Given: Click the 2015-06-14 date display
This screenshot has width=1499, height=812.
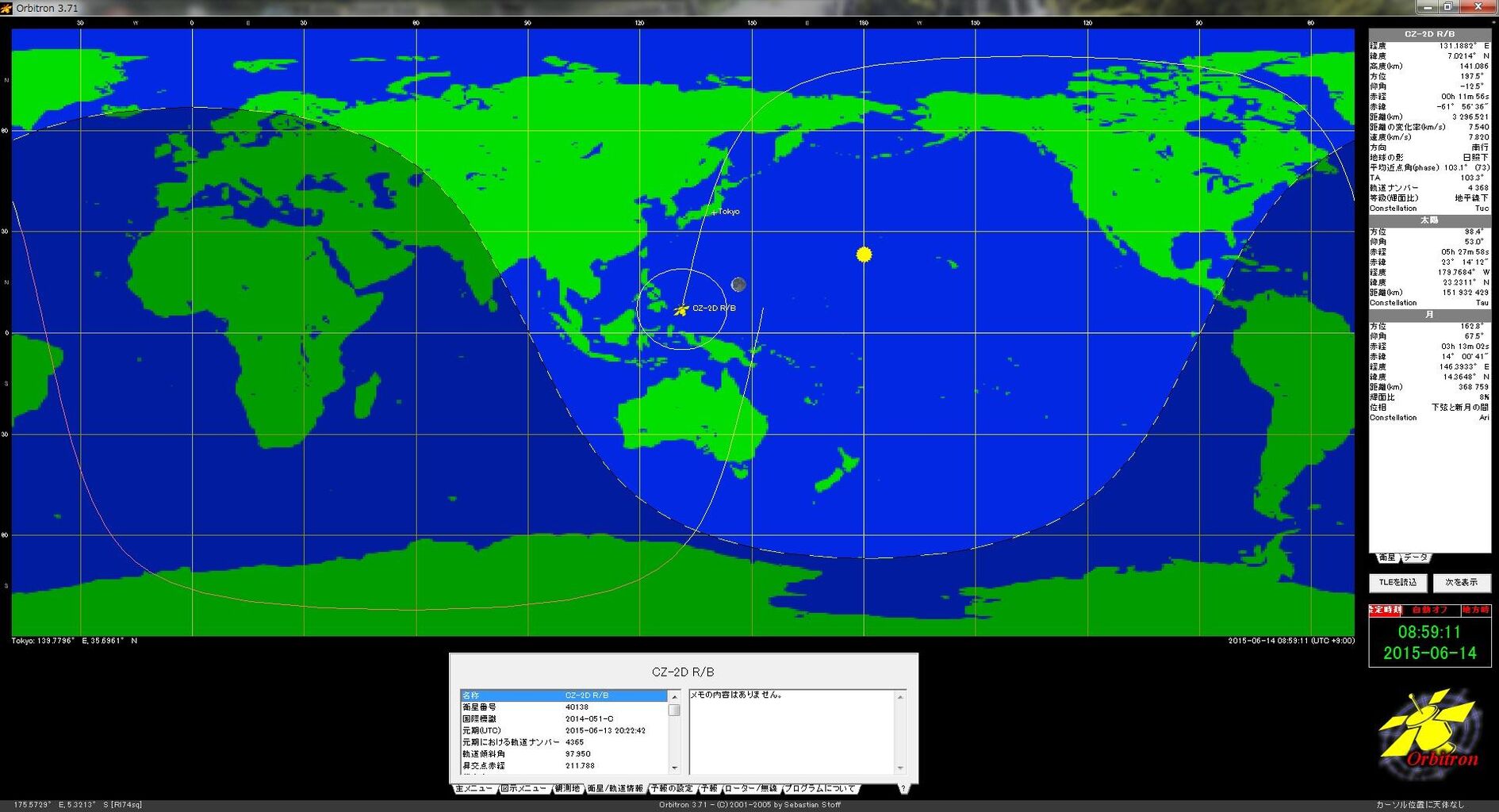Looking at the screenshot, I should coord(1430,653).
